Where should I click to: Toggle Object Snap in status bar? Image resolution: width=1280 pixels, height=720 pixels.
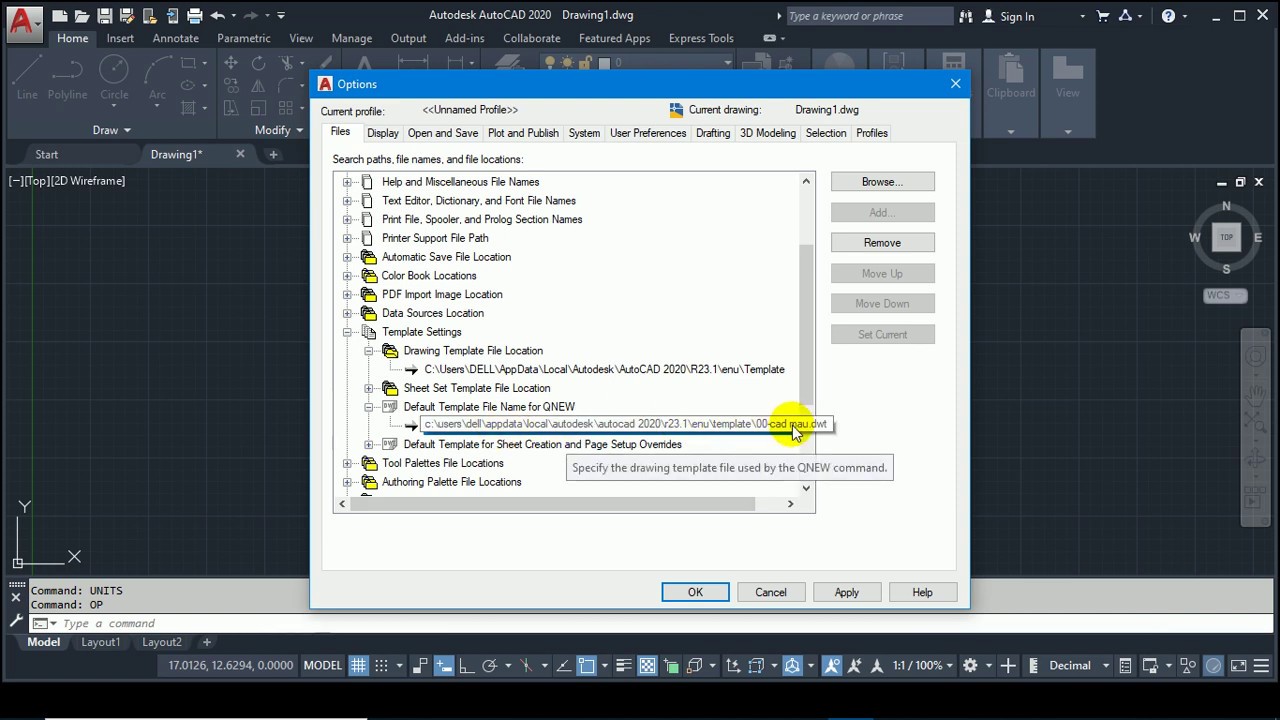tap(586, 665)
